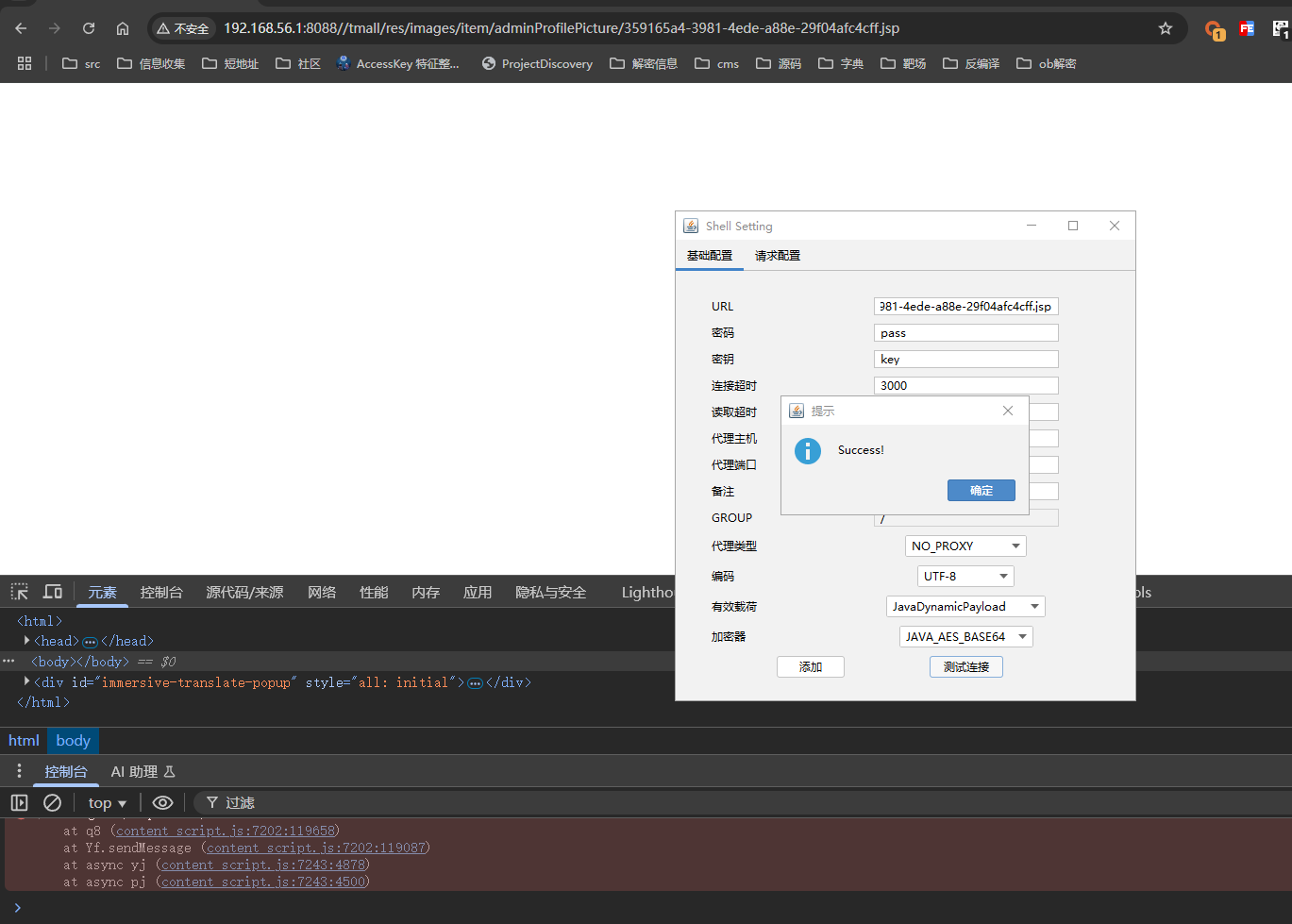Open the JavaDynamicPayload payload dropdown
The width and height of the screenshot is (1292, 924).
(965, 606)
